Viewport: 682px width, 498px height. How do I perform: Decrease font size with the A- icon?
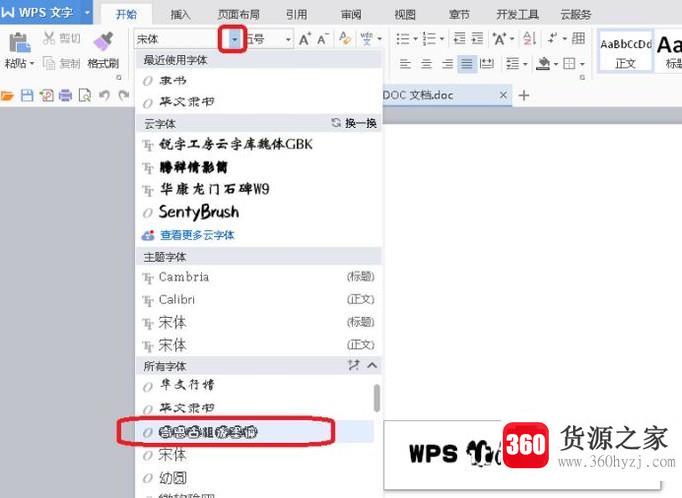pyautogui.click(x=323, y=39)
